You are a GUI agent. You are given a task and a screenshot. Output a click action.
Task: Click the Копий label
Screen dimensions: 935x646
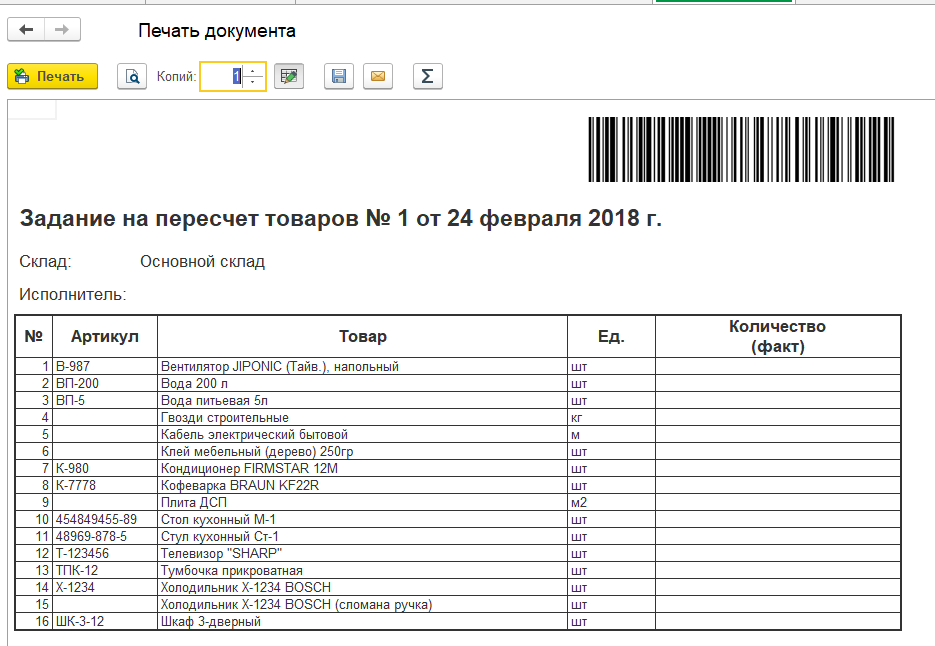[176, 76]
